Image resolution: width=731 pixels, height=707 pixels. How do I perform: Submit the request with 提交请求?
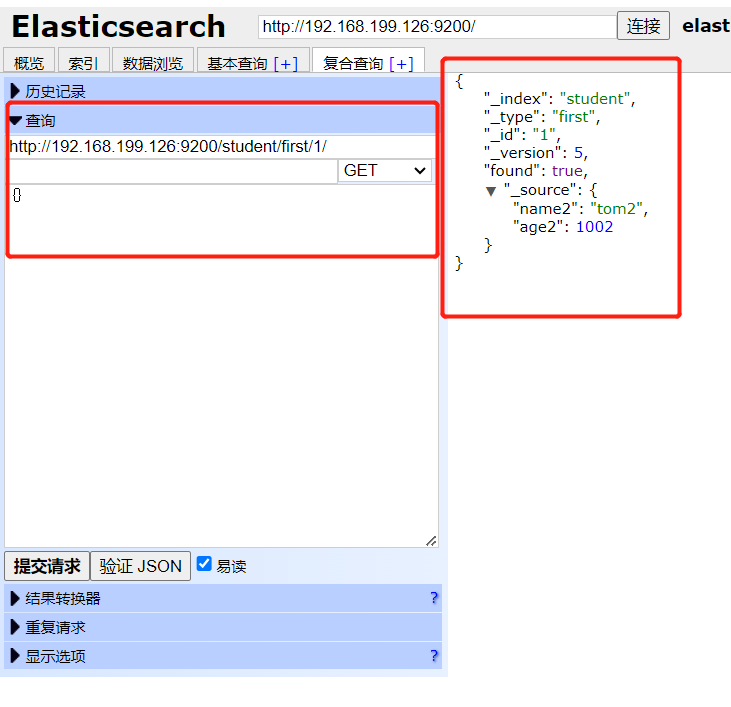(x=47, y=566)
